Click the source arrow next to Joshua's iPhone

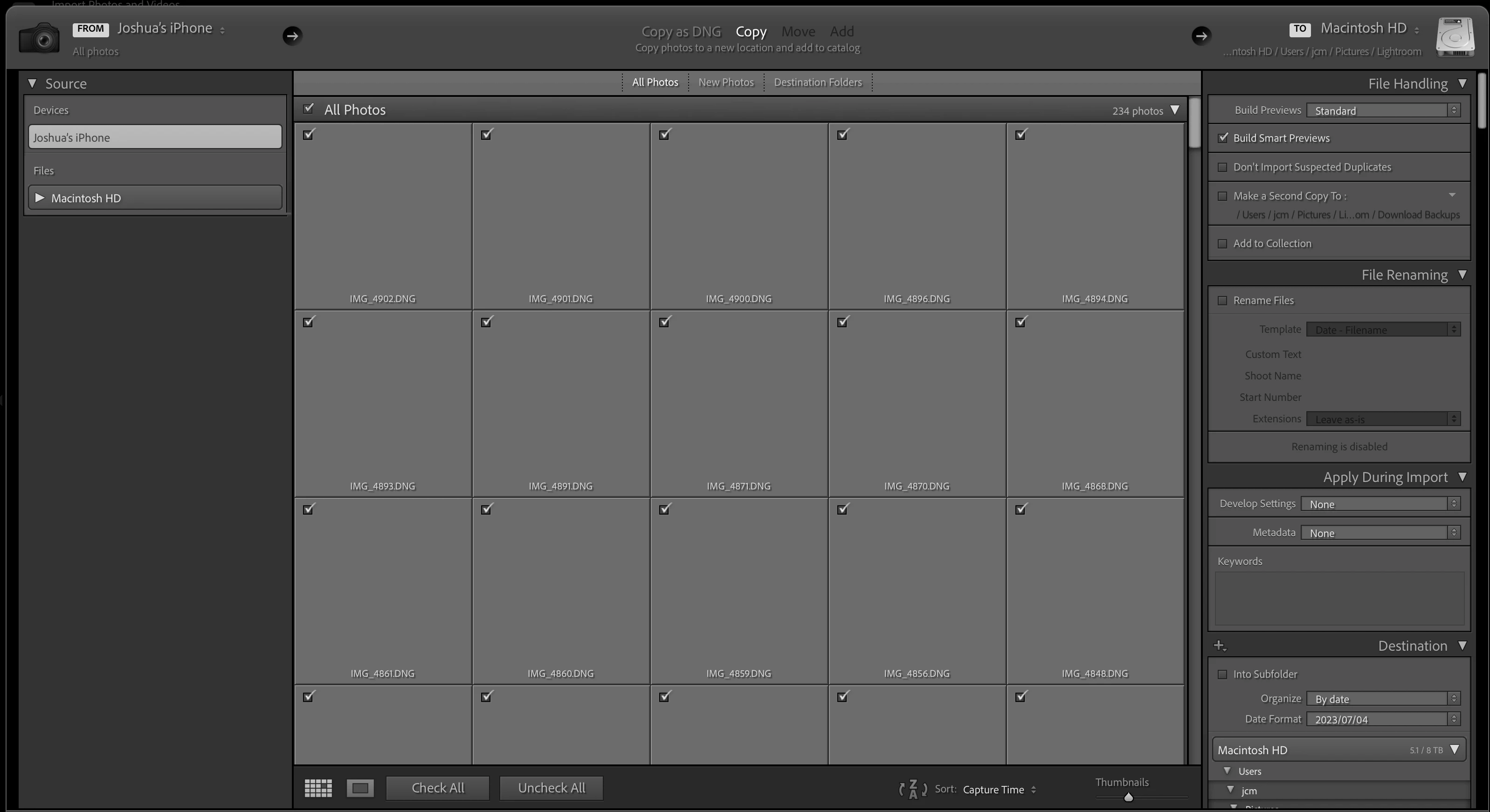(292, 36)
